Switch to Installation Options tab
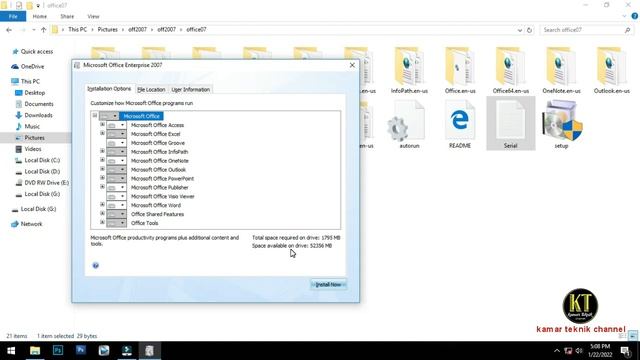Image resolution: width=640 pixels, height=360 pixels. tap(109, 89)
